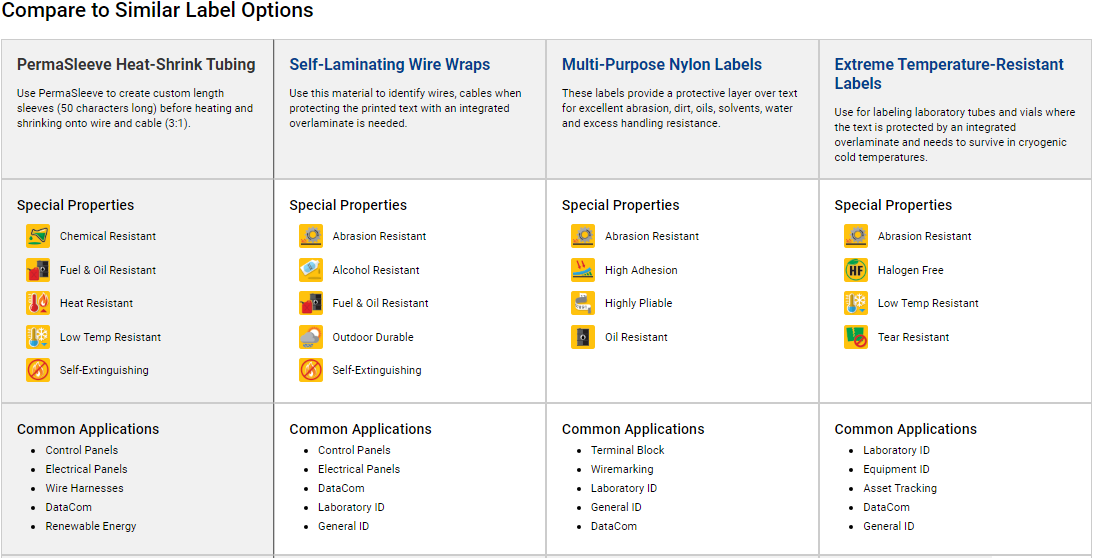Click Abrasion Resistant icon under Nylon Labels

pos(583,236)
